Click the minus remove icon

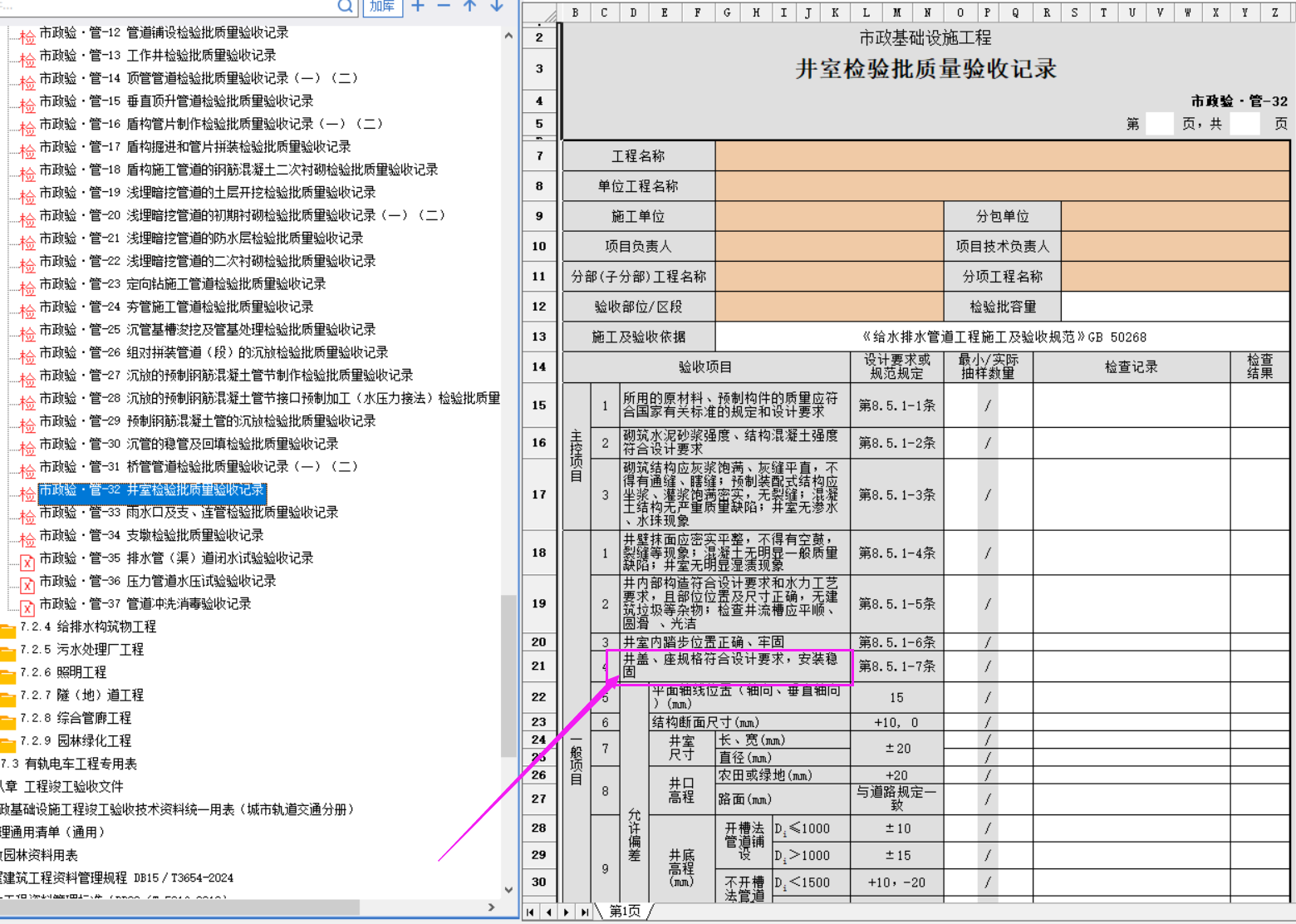tap(444, 7)
